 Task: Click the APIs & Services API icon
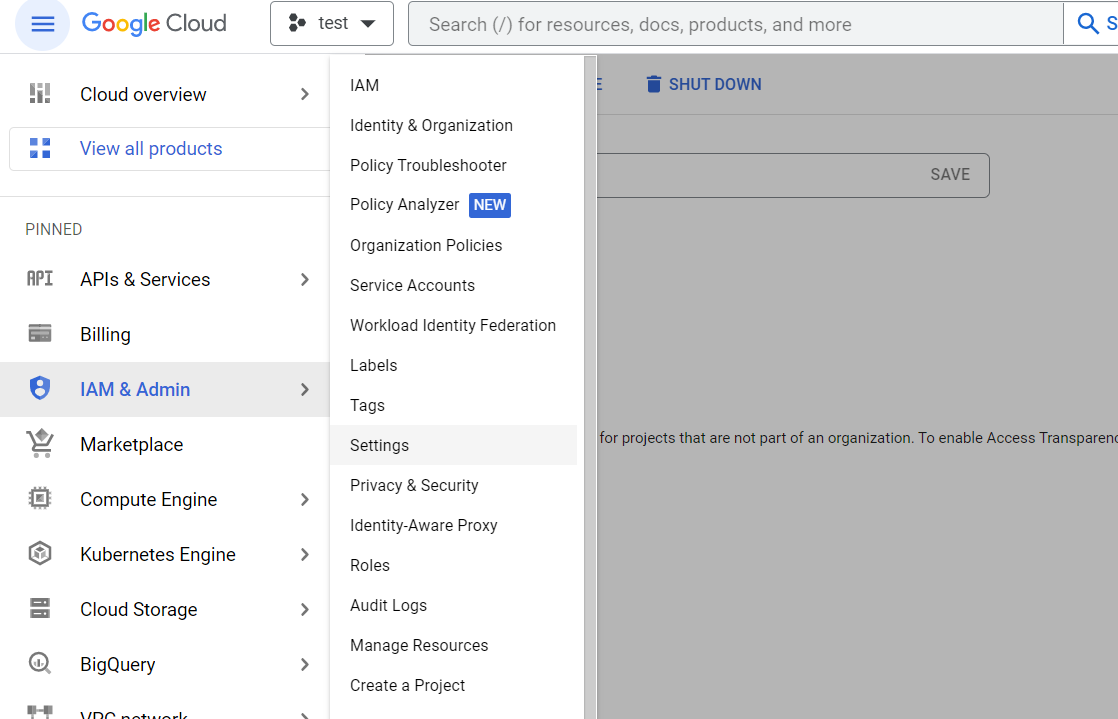click(40, 278)
